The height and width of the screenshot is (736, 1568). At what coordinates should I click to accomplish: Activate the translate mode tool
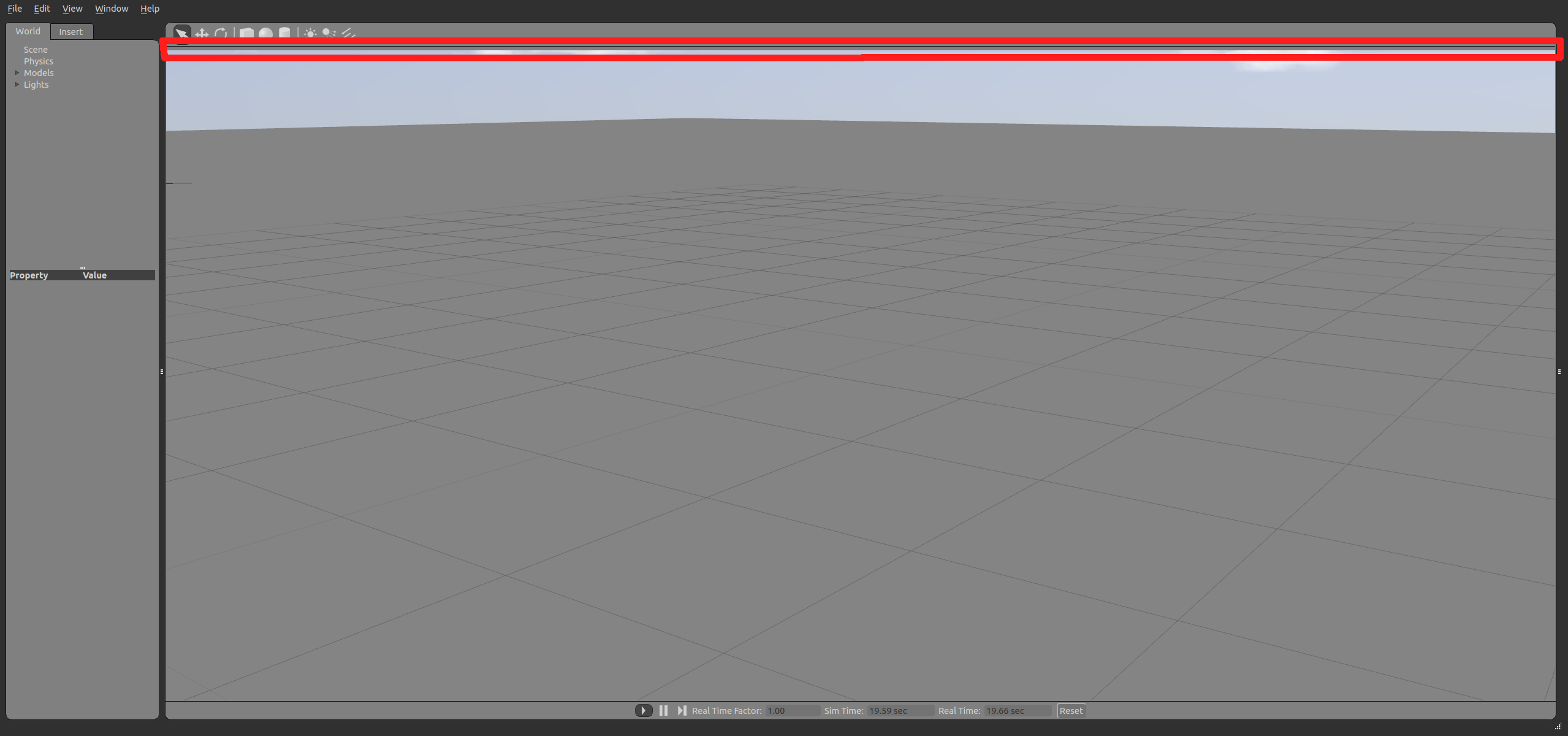(x=201, y=33)
